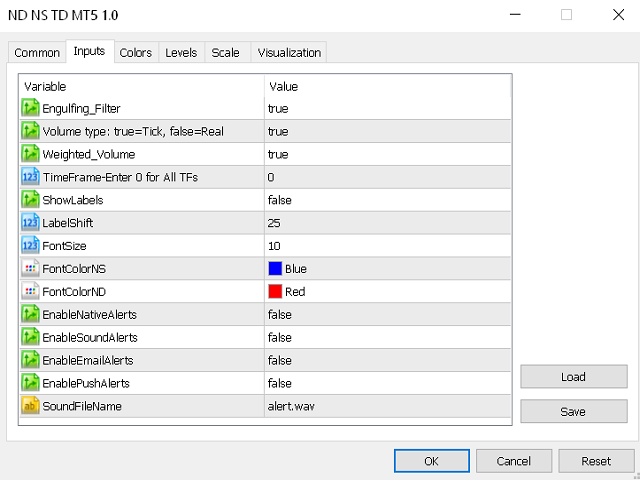Save inputs with the Save button

tap(573, 411)
